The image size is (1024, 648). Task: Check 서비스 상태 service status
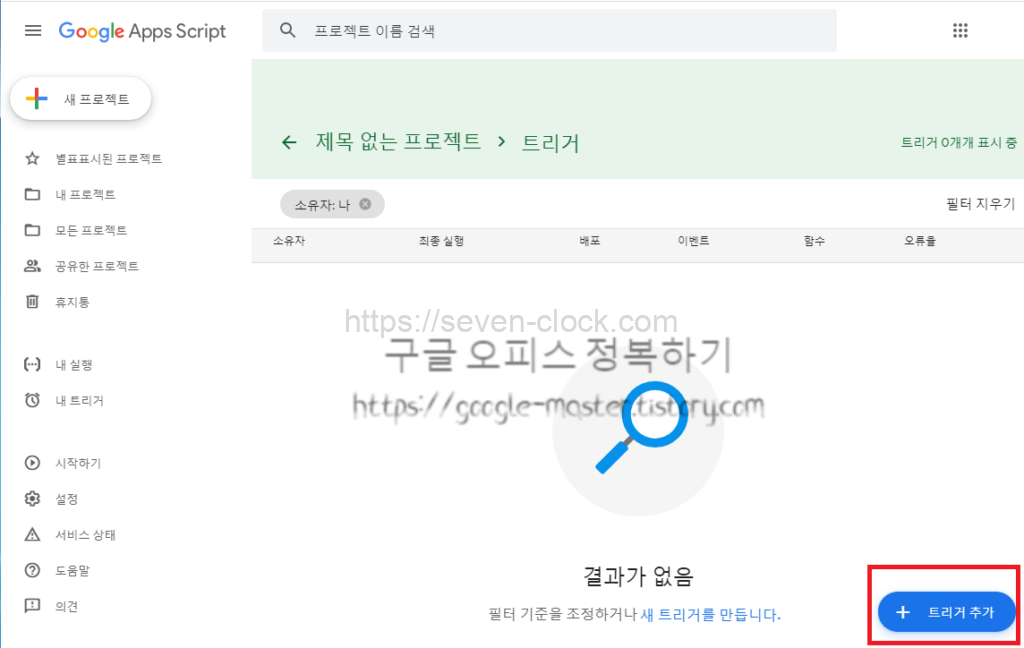(85, 535)
